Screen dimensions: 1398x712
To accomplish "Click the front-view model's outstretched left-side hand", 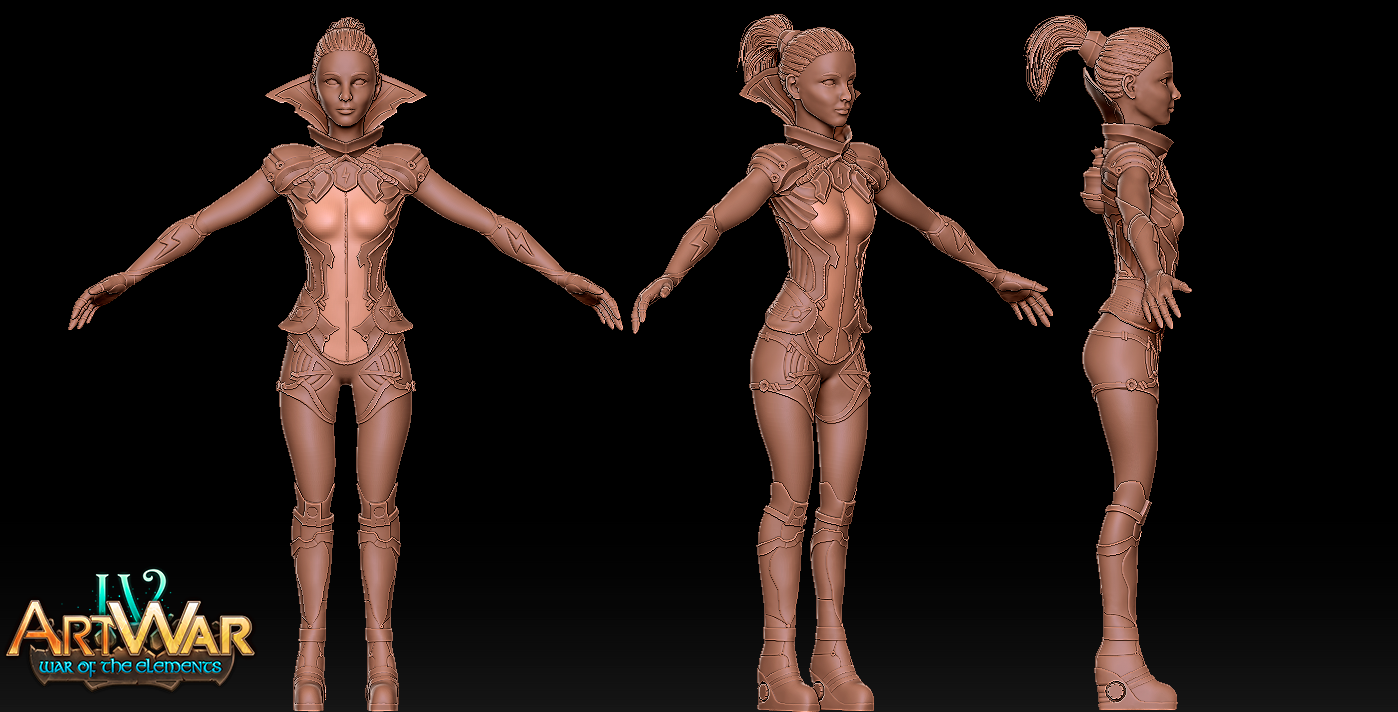I will 97,298.
